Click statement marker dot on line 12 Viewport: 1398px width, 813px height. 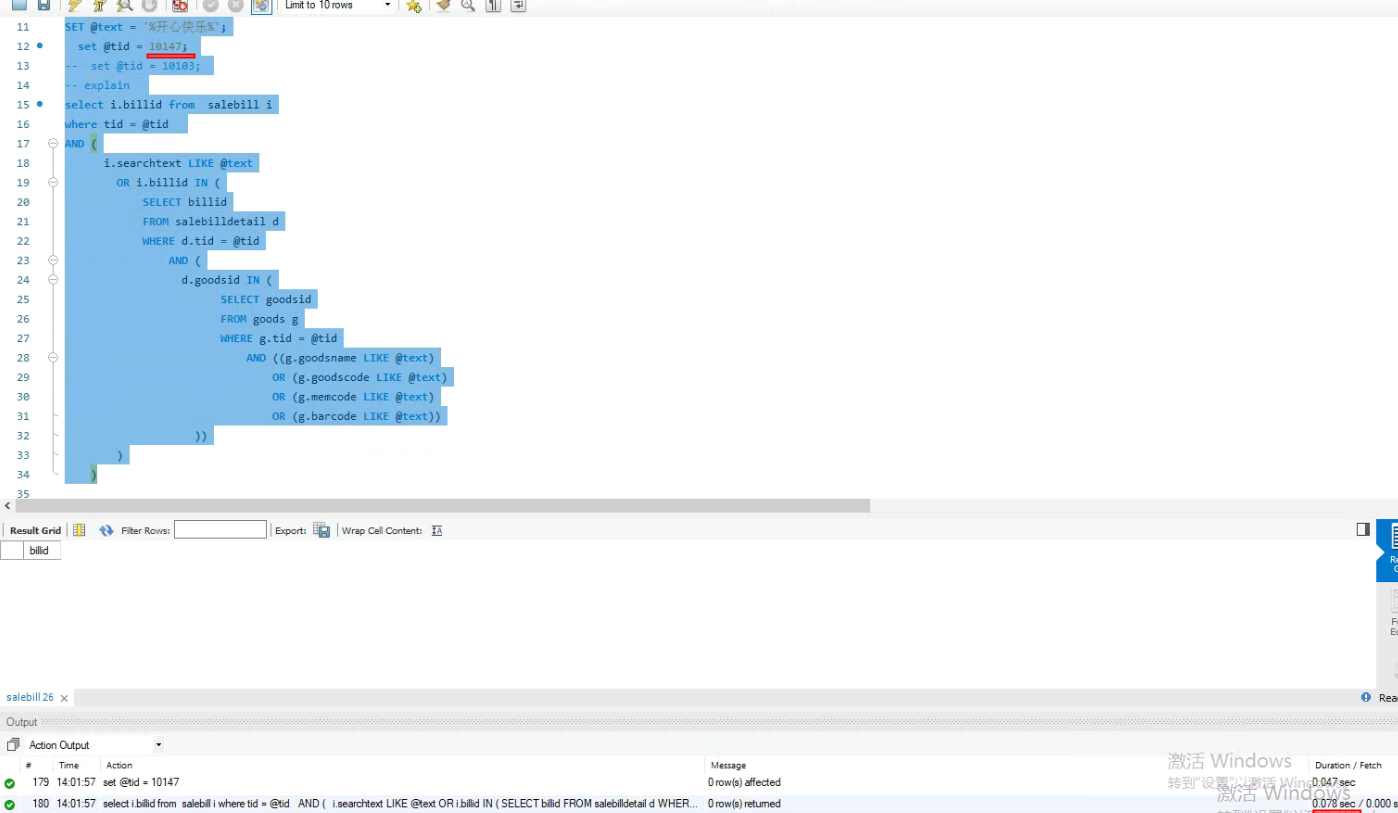click(40, 46)
